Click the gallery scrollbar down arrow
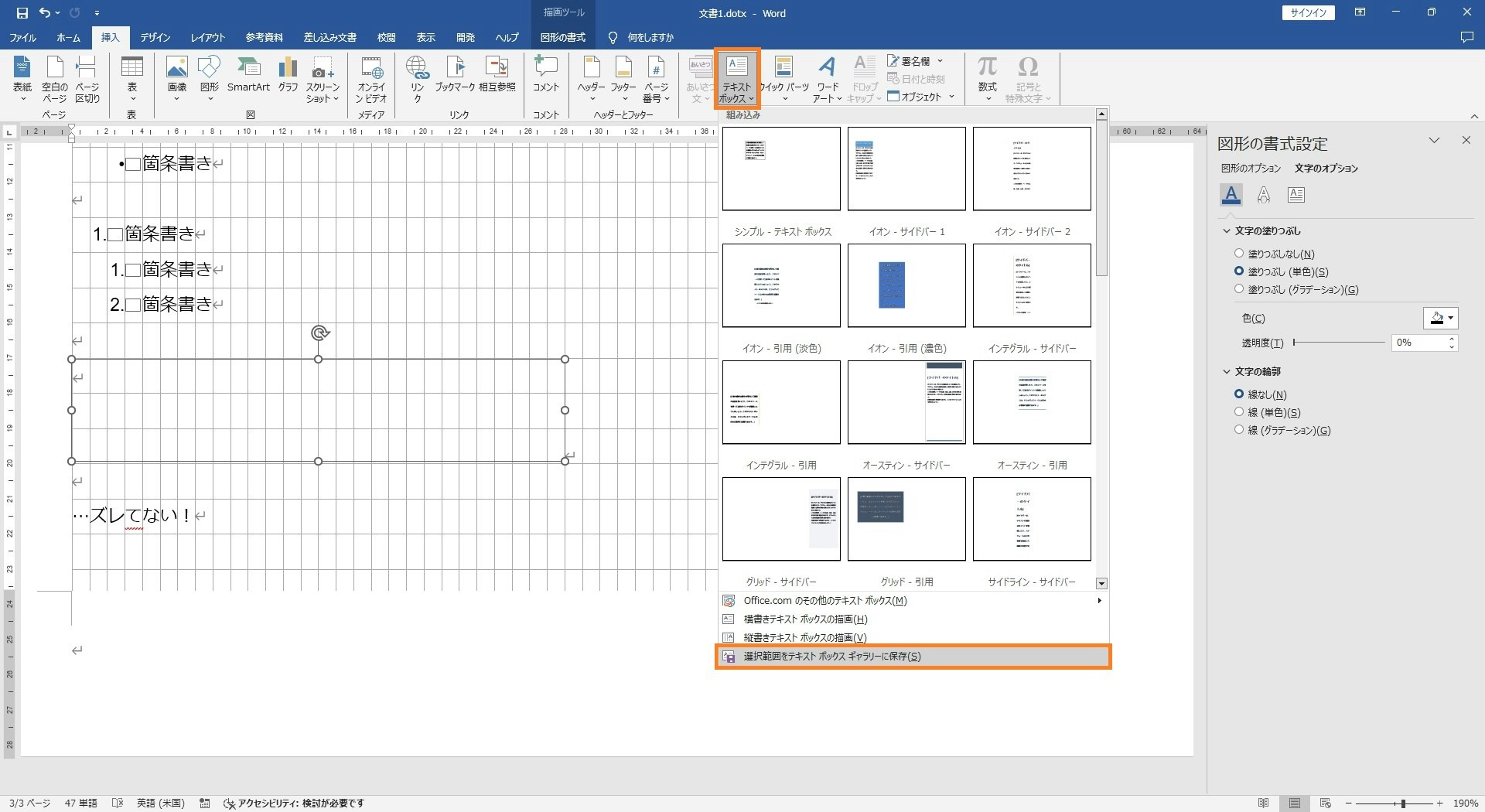The width and height of the screenshot is (1485, 812). click(1102, 584)
